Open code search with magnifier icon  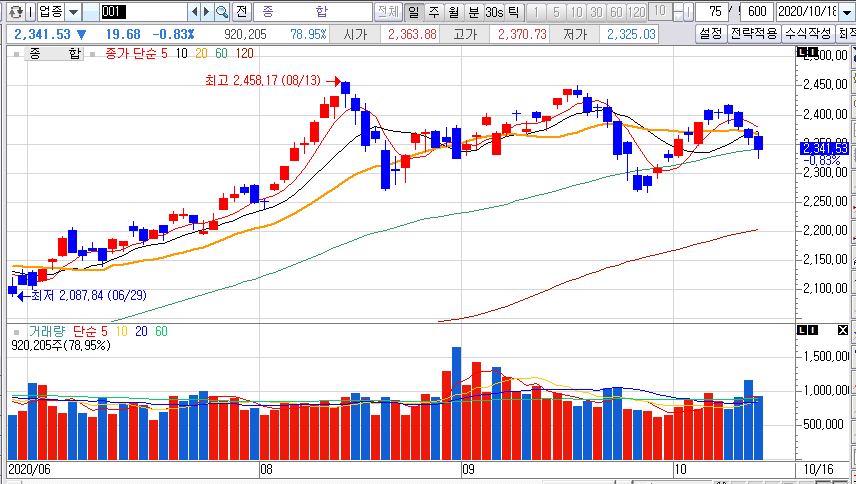click(222, 11)
